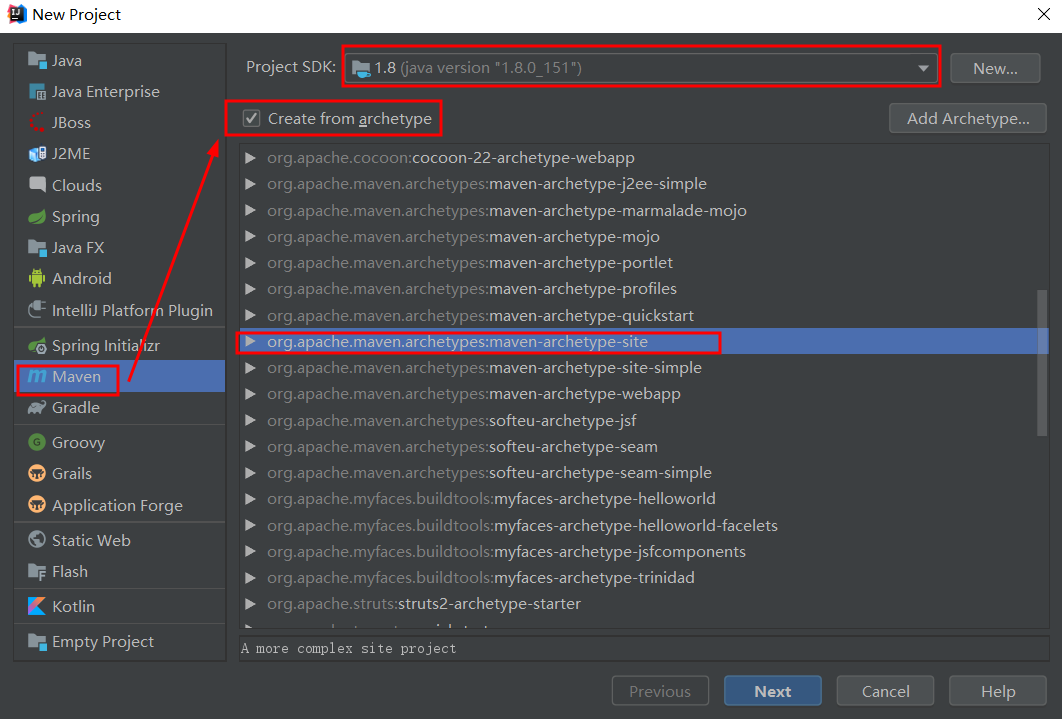Image resolution: width=1062 pixels, height=719 pixels.
Task: Select Static Web label in sidebar
Action: click(x=91, y=540)
